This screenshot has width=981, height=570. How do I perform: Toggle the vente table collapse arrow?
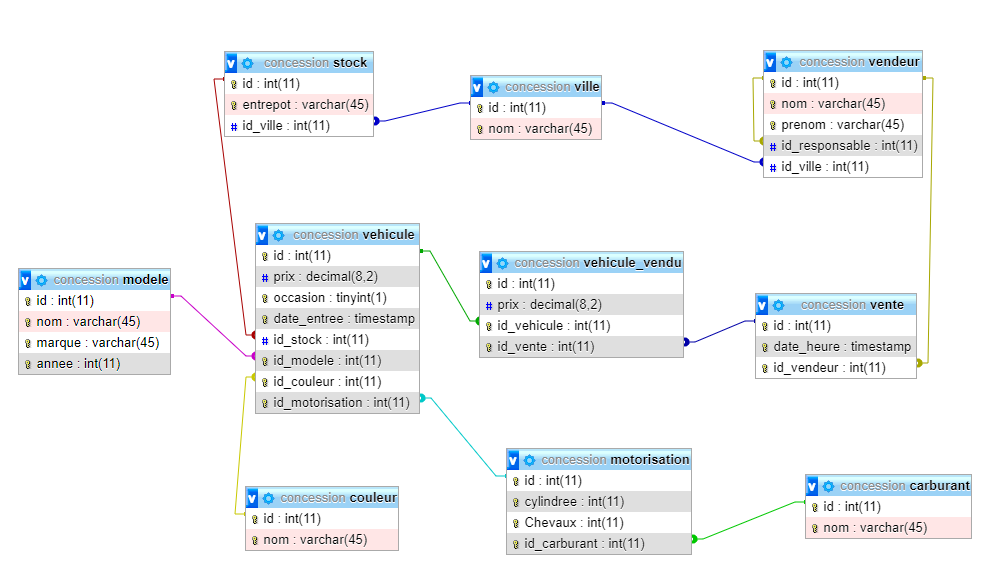point(763,305)
